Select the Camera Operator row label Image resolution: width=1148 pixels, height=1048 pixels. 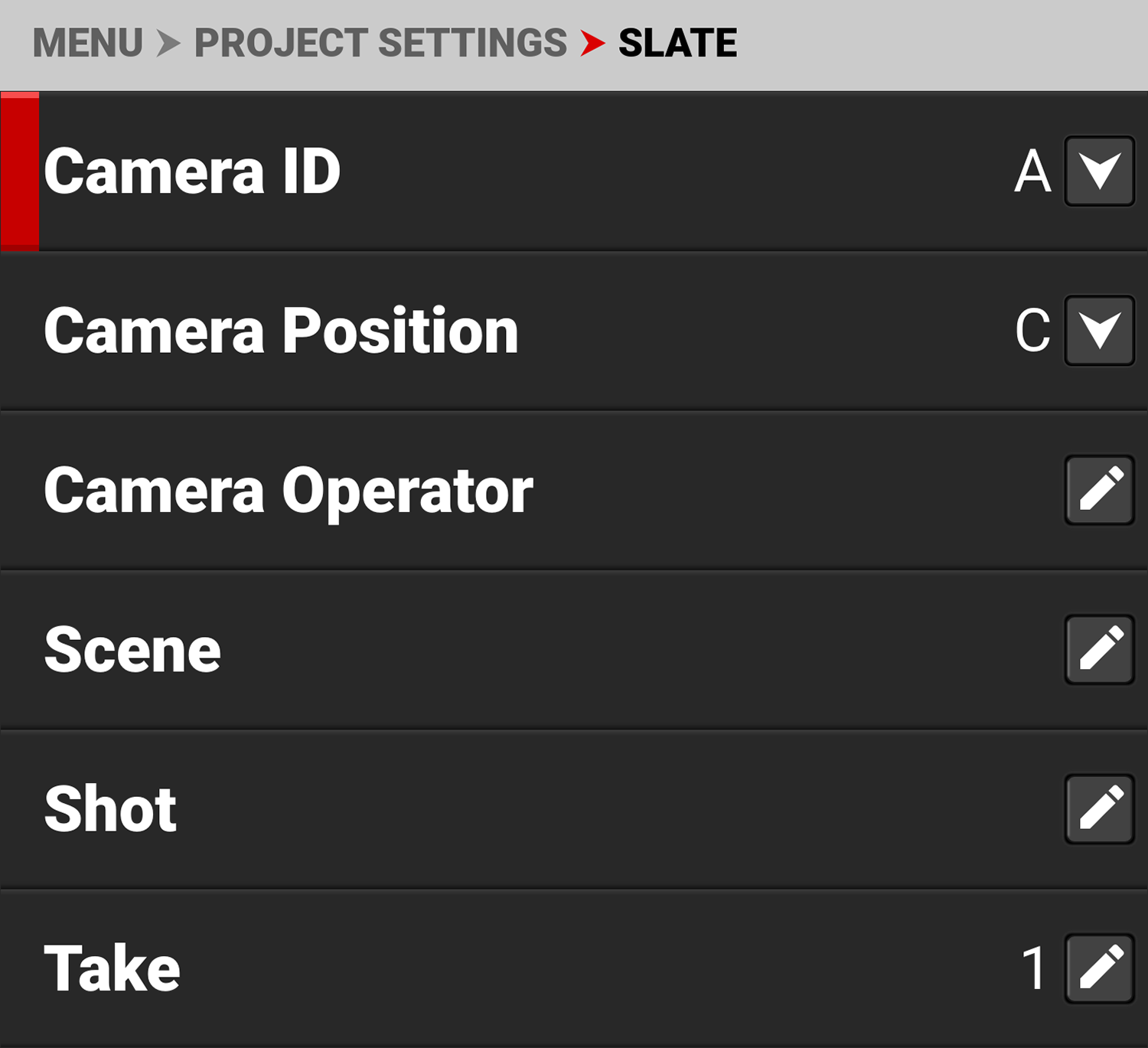[288, 491]
